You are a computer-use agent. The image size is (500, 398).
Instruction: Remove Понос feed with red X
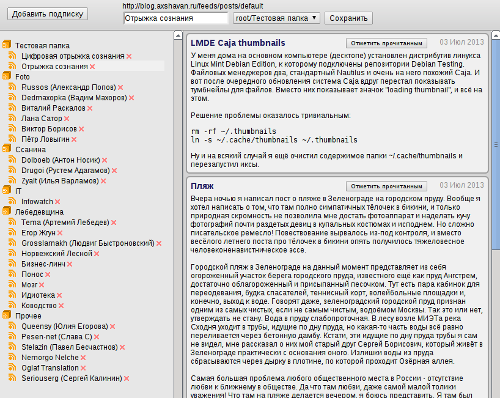tap(48, 275)
